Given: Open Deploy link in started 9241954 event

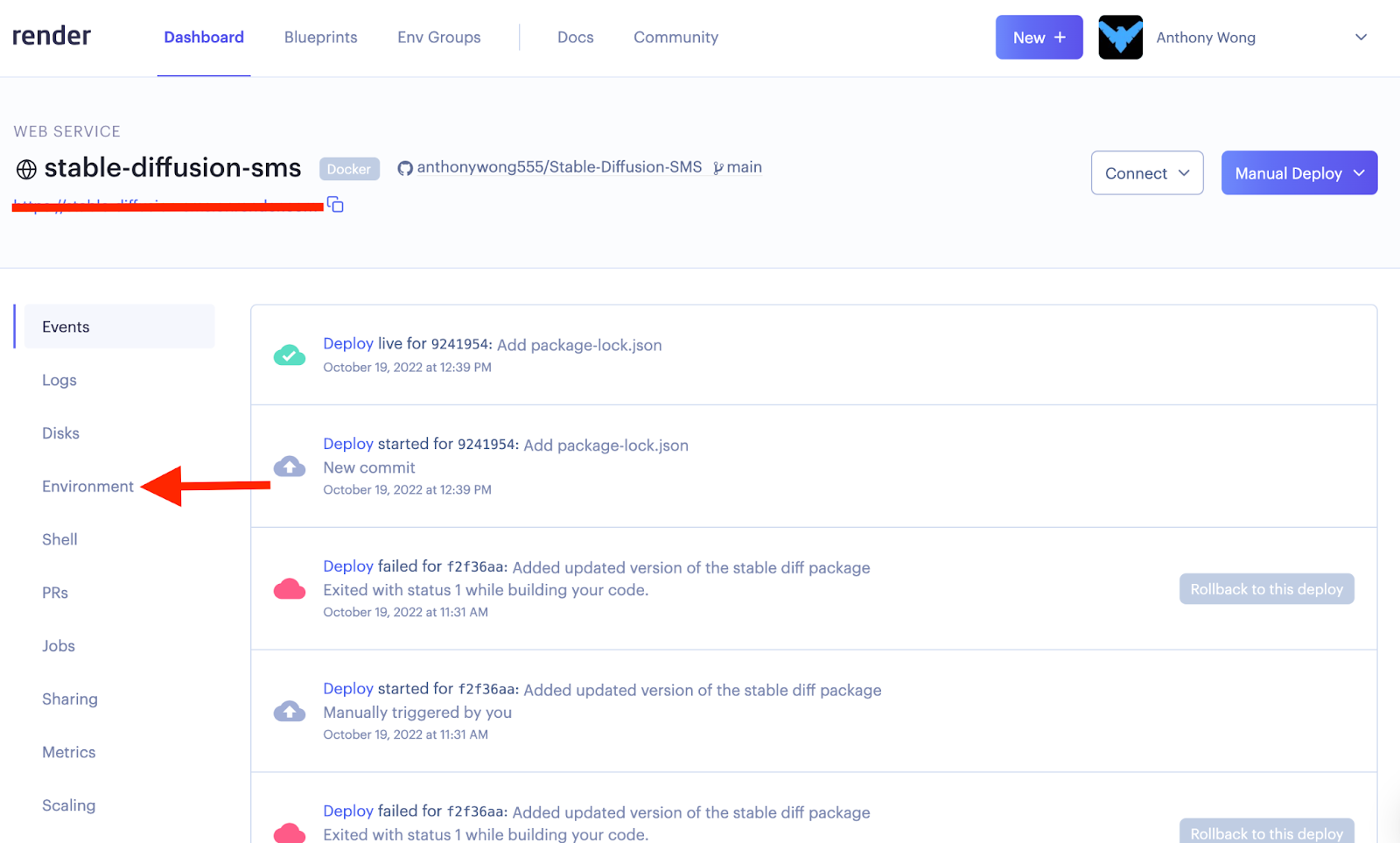Looking at the screenshot, I should 348,444.
